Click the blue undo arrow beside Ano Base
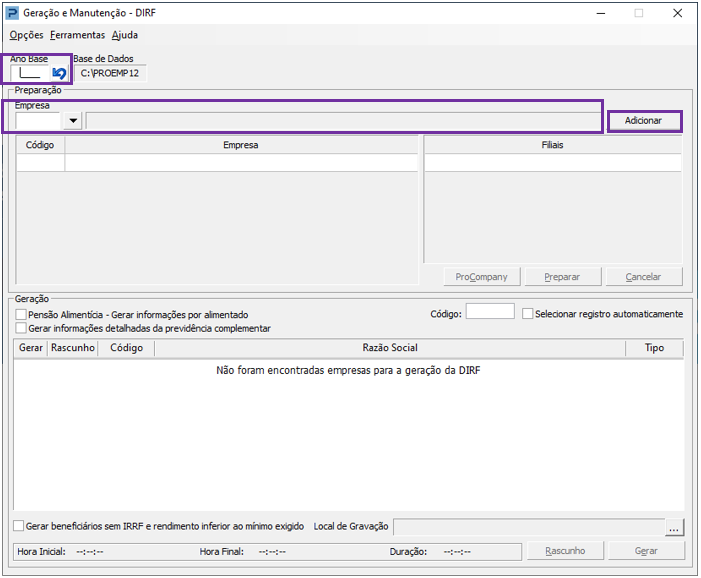The height and width of the screenshot is (578, 701). [59, 73]
